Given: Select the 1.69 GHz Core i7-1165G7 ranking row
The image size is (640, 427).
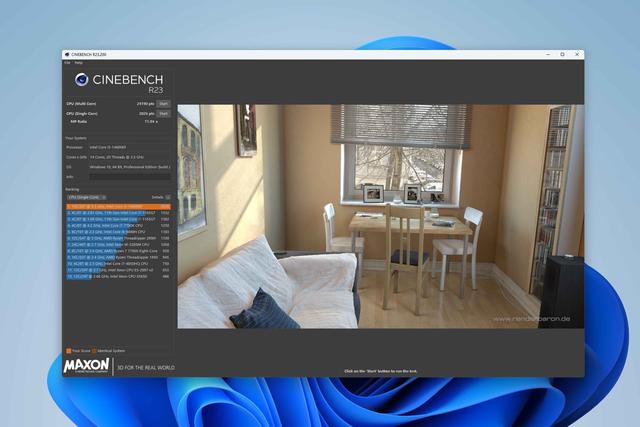Looking at the screenshot, I should coord(118,219).
